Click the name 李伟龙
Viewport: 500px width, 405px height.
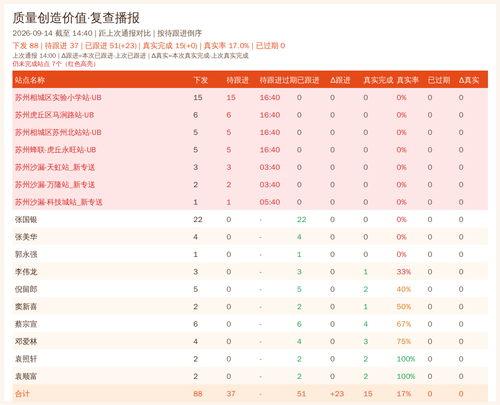[26, 272]
